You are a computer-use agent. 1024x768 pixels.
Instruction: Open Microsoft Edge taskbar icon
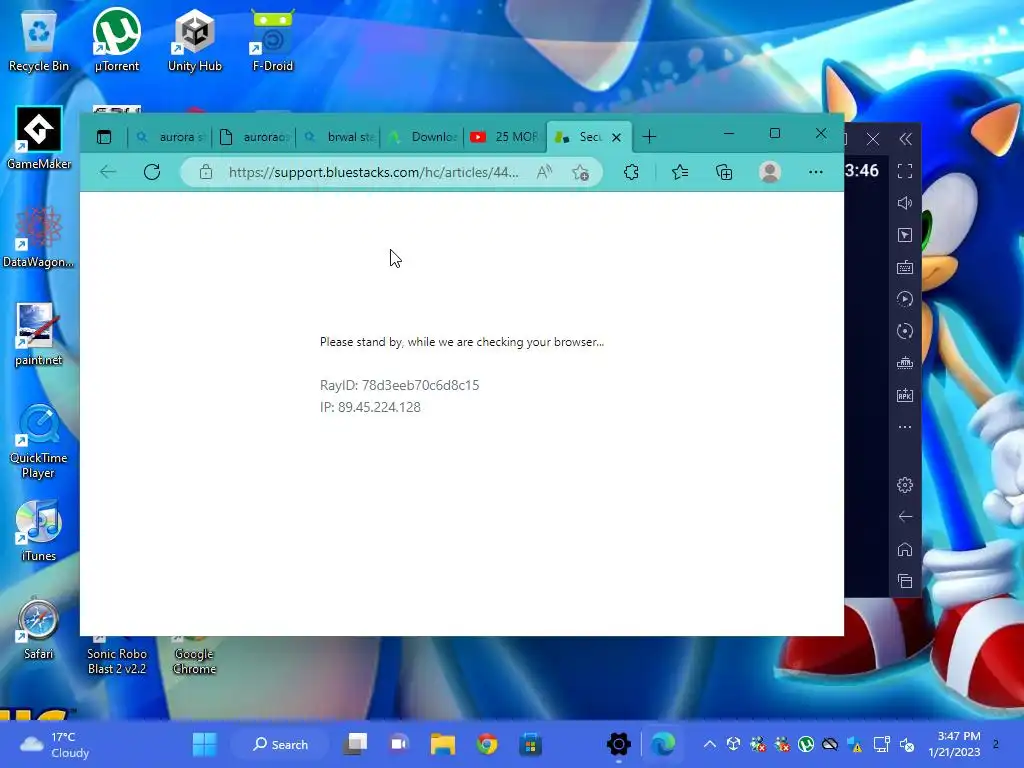(x=663, y=744)
